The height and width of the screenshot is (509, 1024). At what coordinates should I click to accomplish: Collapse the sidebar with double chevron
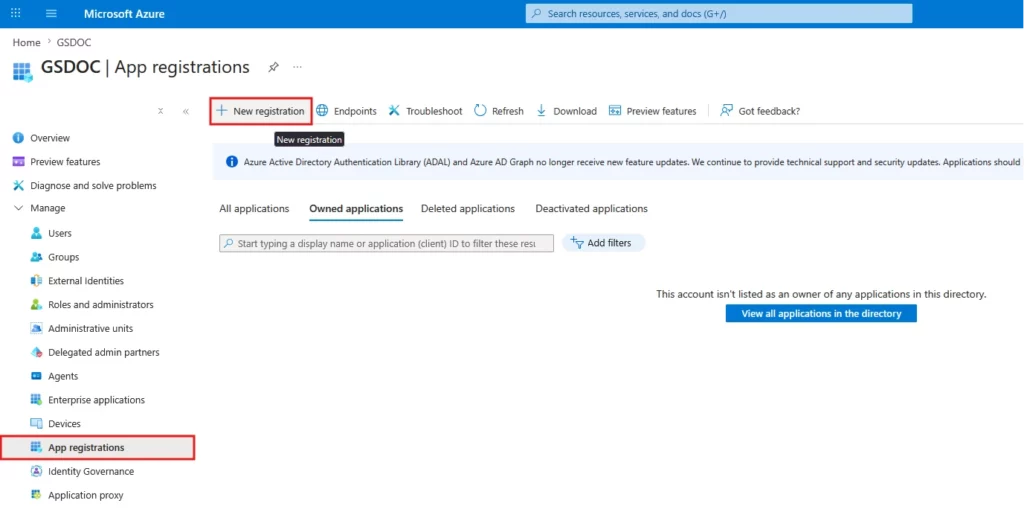[185, 111]
